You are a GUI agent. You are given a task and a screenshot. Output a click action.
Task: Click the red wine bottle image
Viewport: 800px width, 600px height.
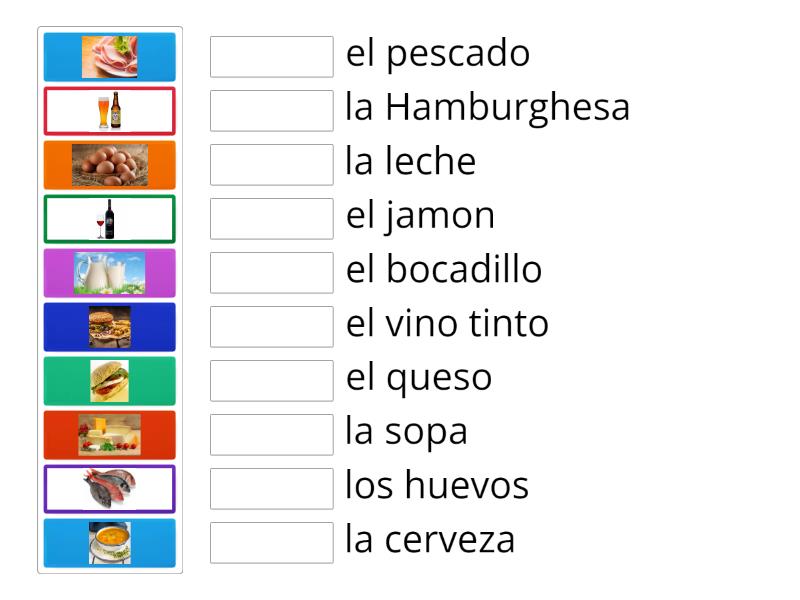[110, 218]
